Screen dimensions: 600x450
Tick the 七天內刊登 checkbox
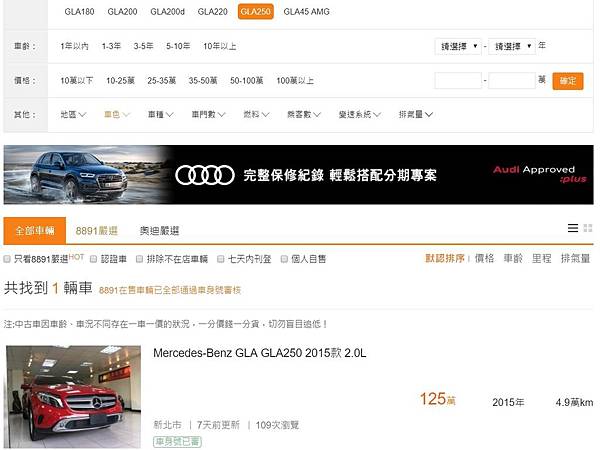[220, 259]
